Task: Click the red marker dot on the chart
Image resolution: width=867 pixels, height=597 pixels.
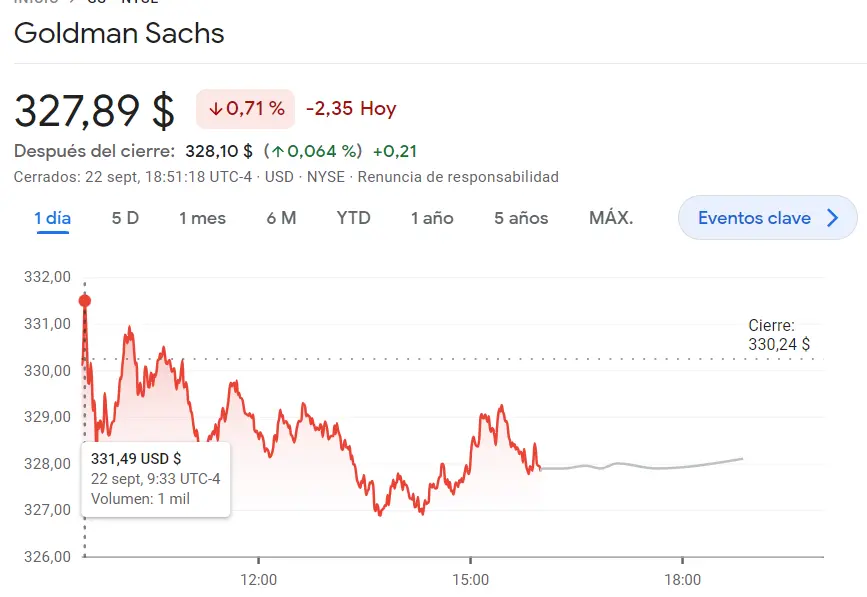Action: pyautogui.click(x=85, y=299)
